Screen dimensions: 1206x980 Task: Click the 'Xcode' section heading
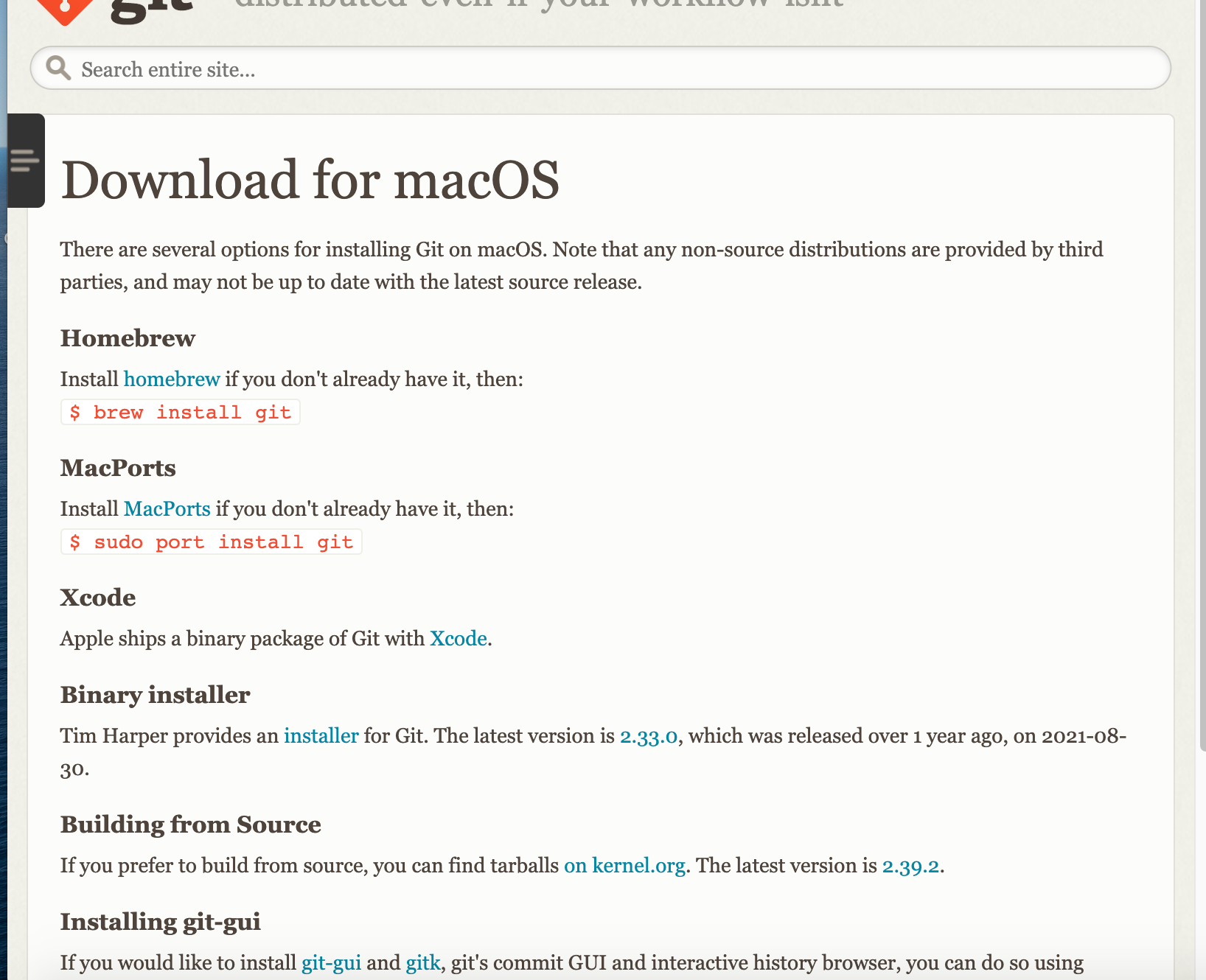(x=98, y=598)
